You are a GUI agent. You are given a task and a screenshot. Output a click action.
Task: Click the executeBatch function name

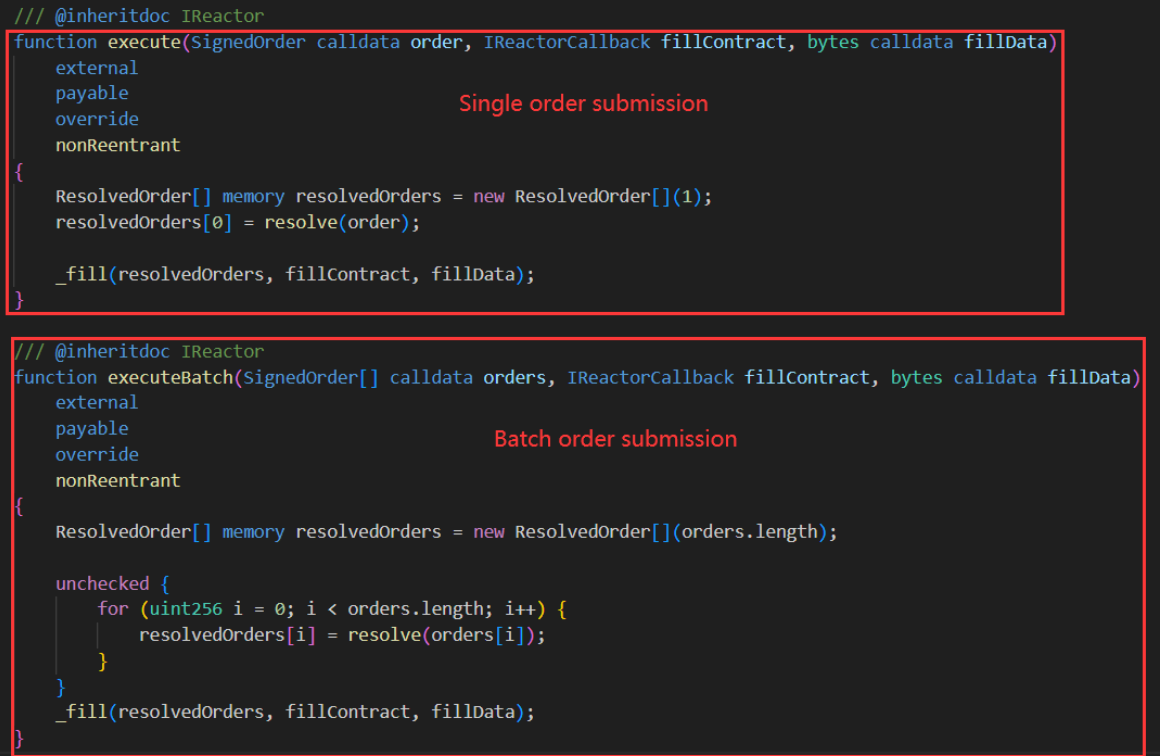[x=170, y=377]
